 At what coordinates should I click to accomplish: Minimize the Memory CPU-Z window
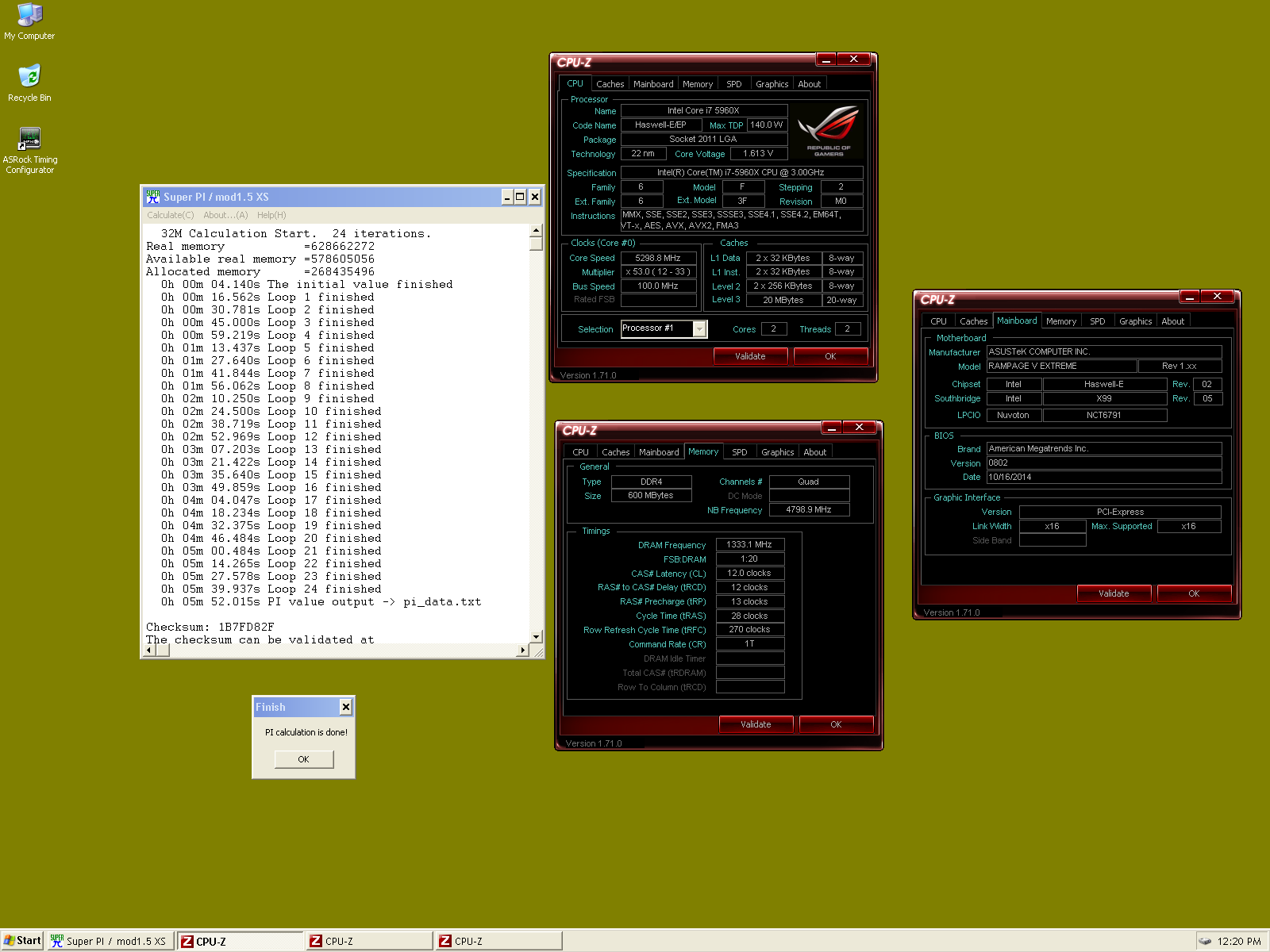click(x=831, y=428)
